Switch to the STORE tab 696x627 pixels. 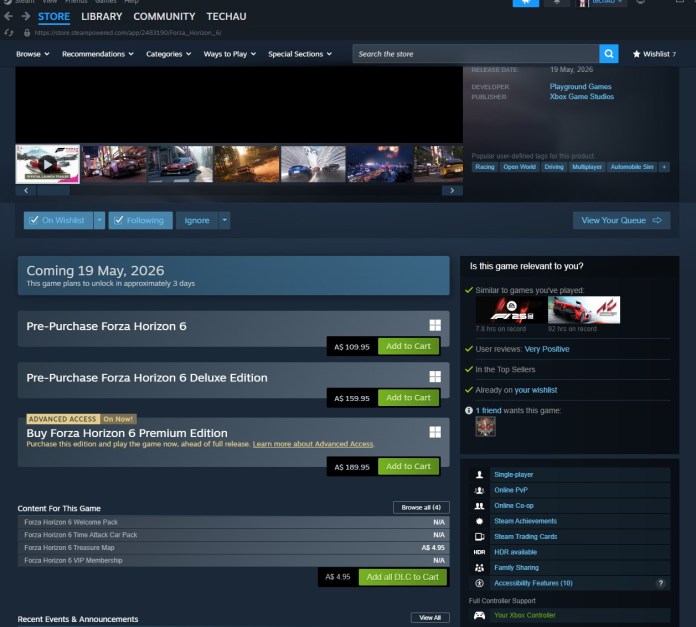(54, 16)
